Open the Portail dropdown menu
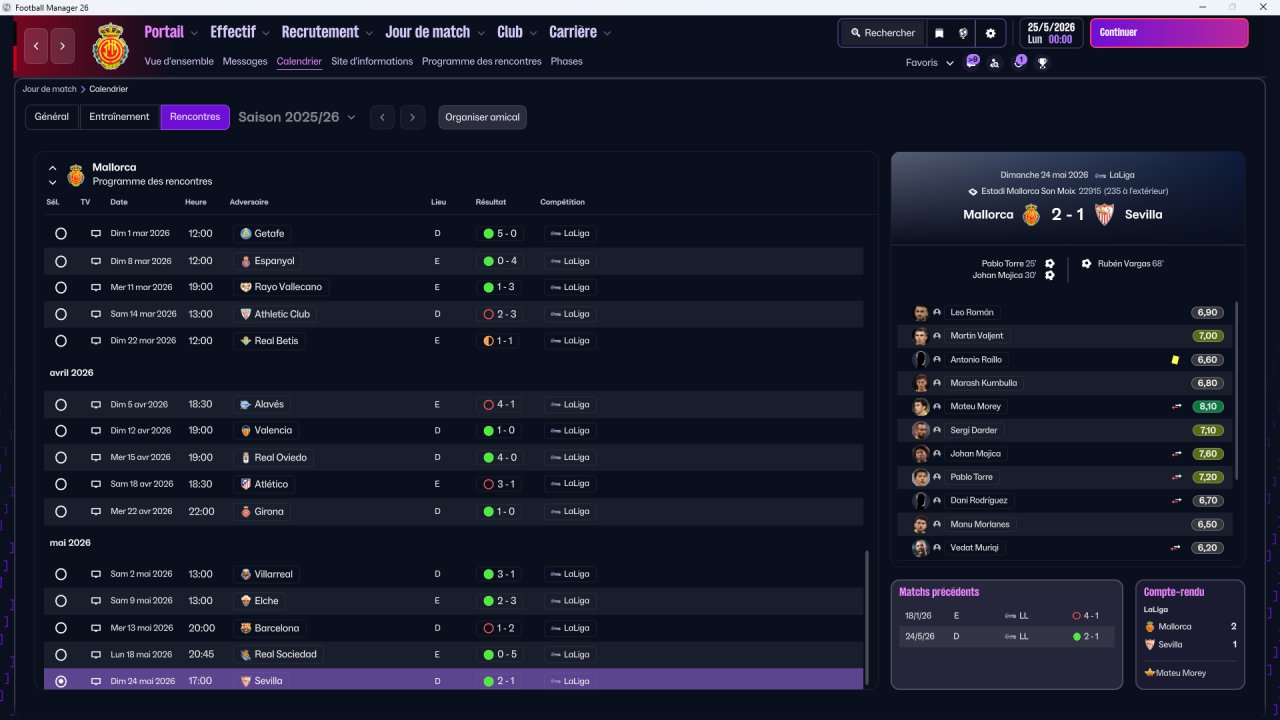The width and height of the screenshot is (1280, 720). [171, 32]
